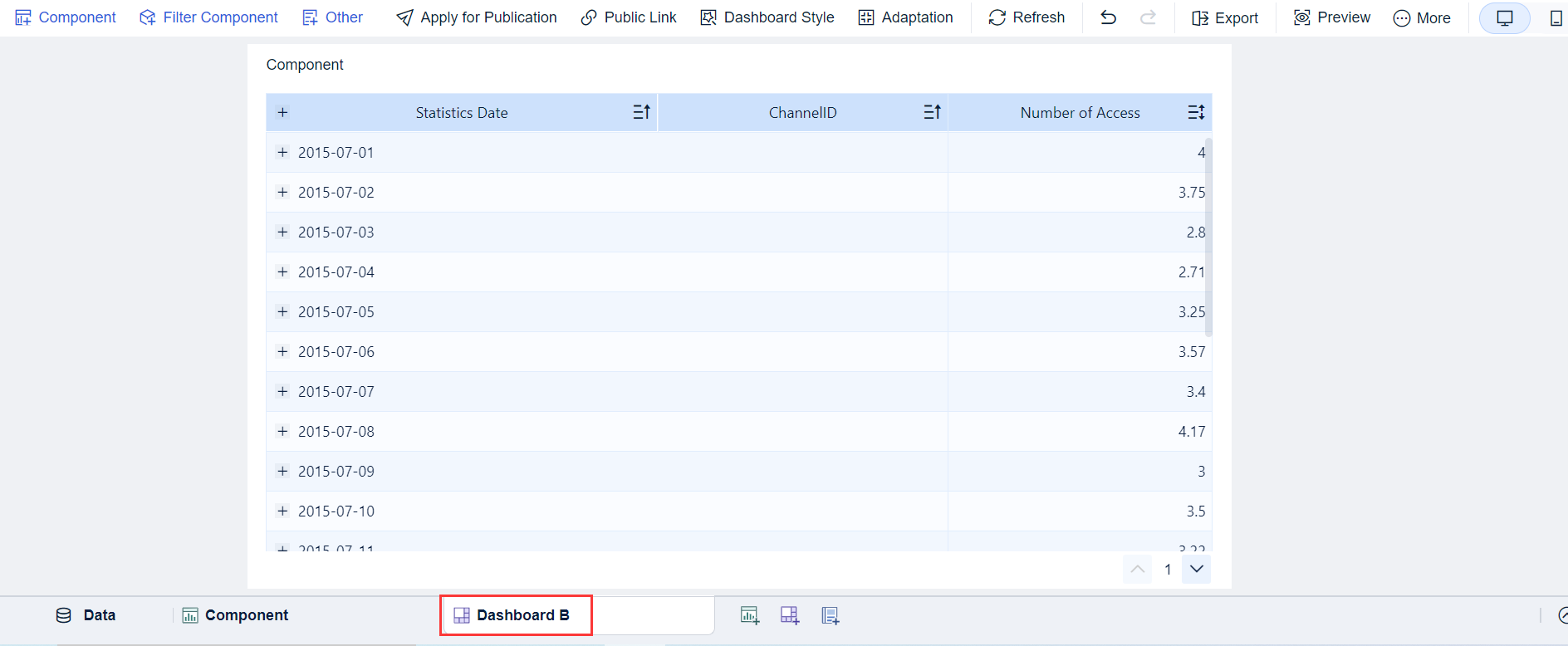Image resolution: width=1568 pixels, height=646 pixels.
Task: Sort the Number of Access column
Action: pos(1195,112)
